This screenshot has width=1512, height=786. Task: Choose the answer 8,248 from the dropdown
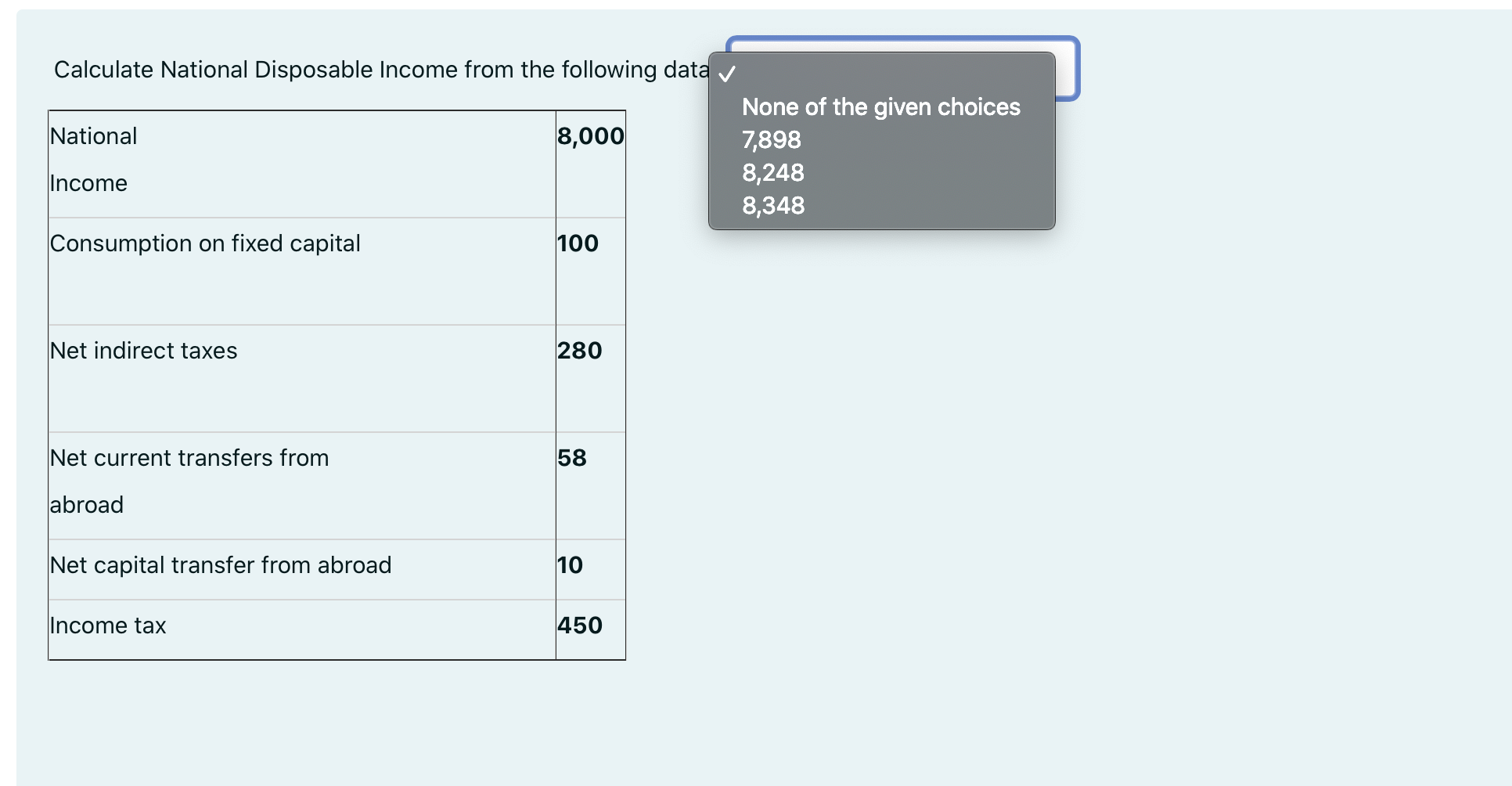pos(773,173)
